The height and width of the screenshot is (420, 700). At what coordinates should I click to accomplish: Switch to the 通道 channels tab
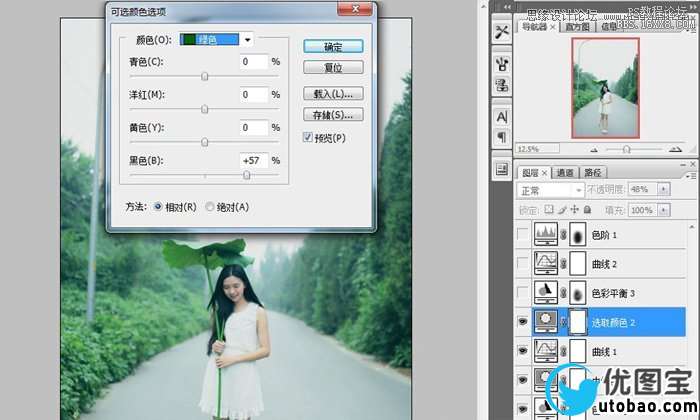[x=566, y=172]
